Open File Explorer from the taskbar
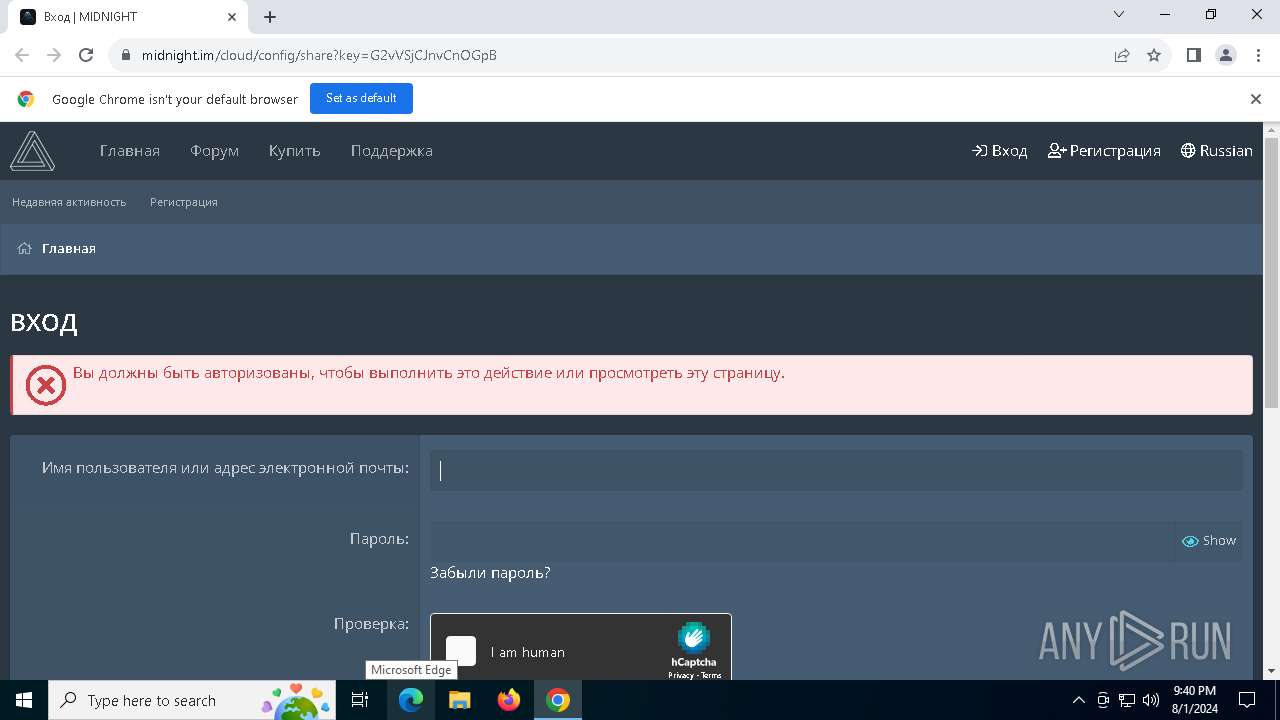The height and width of the screenshot is (720, 1280). [x=459, y=700]
